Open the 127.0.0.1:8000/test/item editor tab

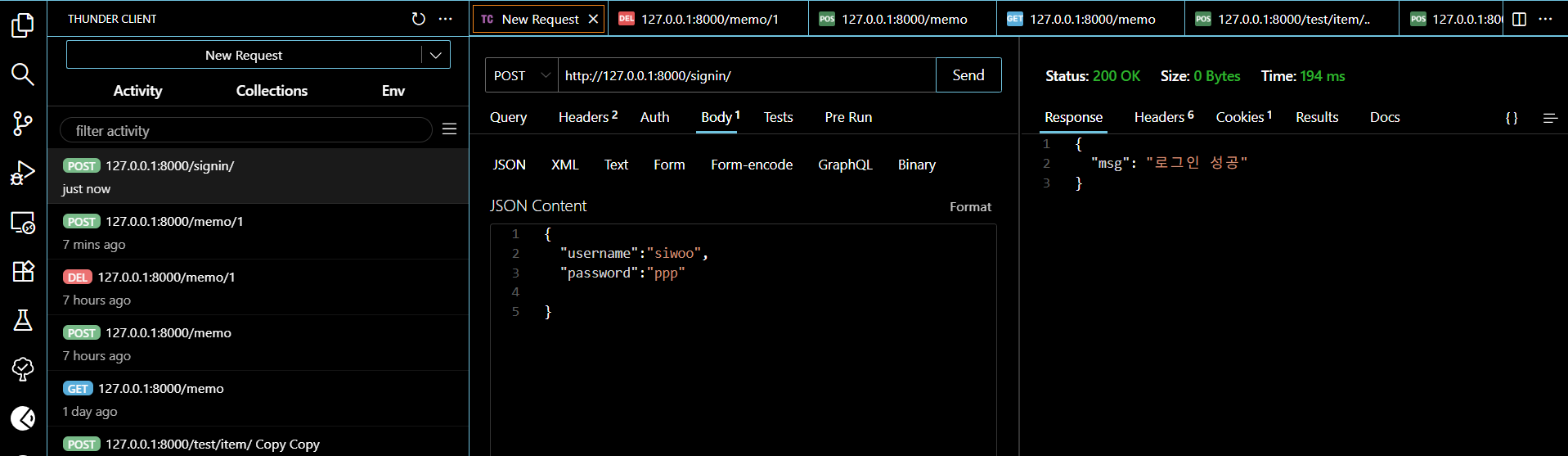(x=1292, y=19)
